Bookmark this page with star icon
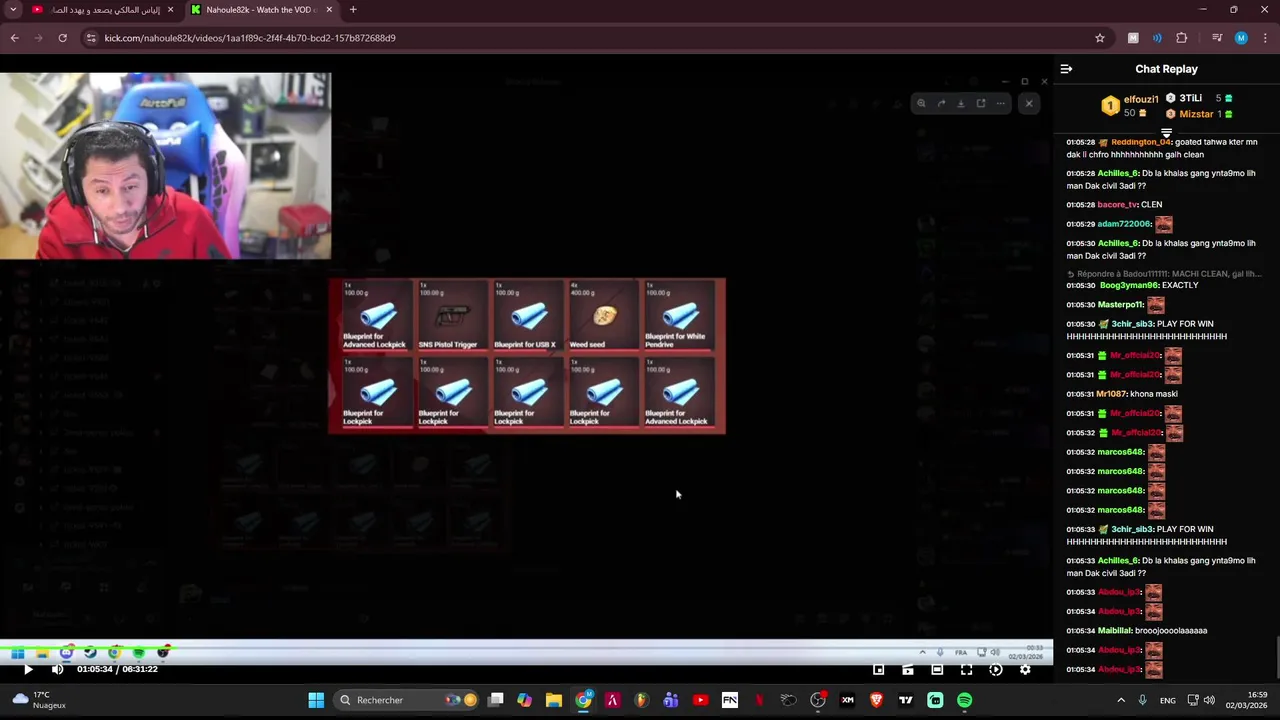This screenshot has width=1280, height=720. tap(1100, 38)
